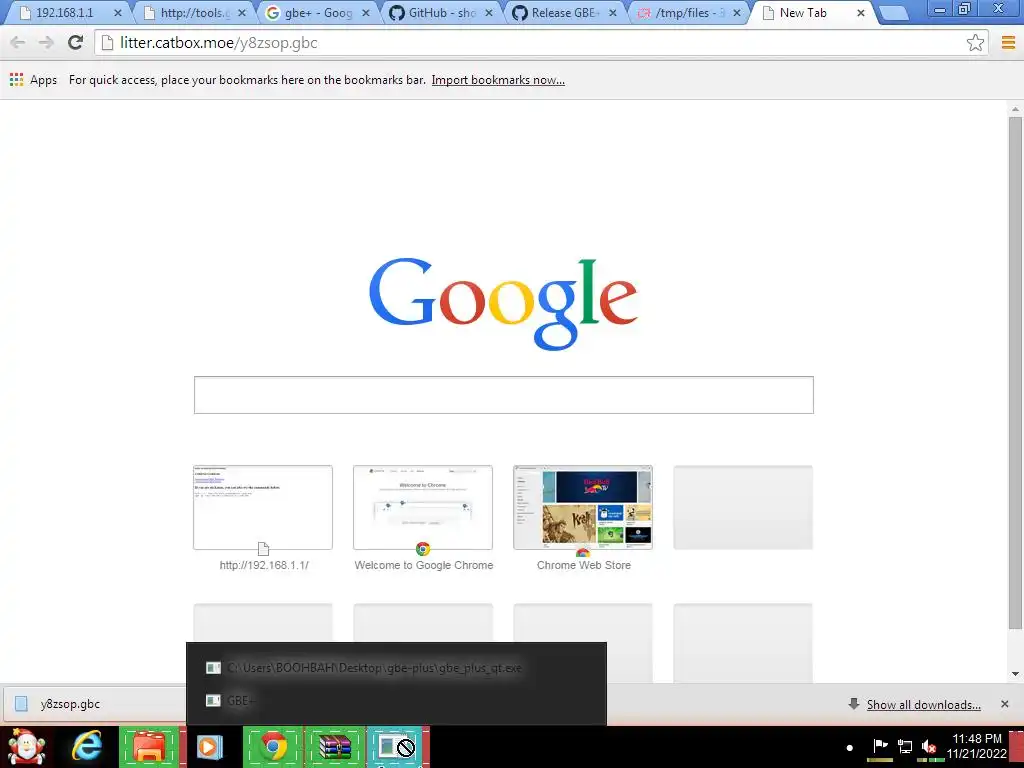Close the Release GBE+ tab
1024x768 pixels.
click(613, 12)
